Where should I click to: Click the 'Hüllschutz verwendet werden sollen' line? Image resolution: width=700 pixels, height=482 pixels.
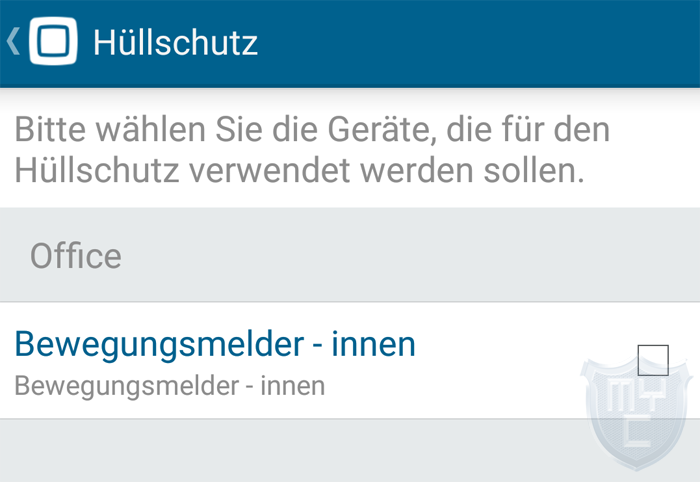(x=300, y=171)
